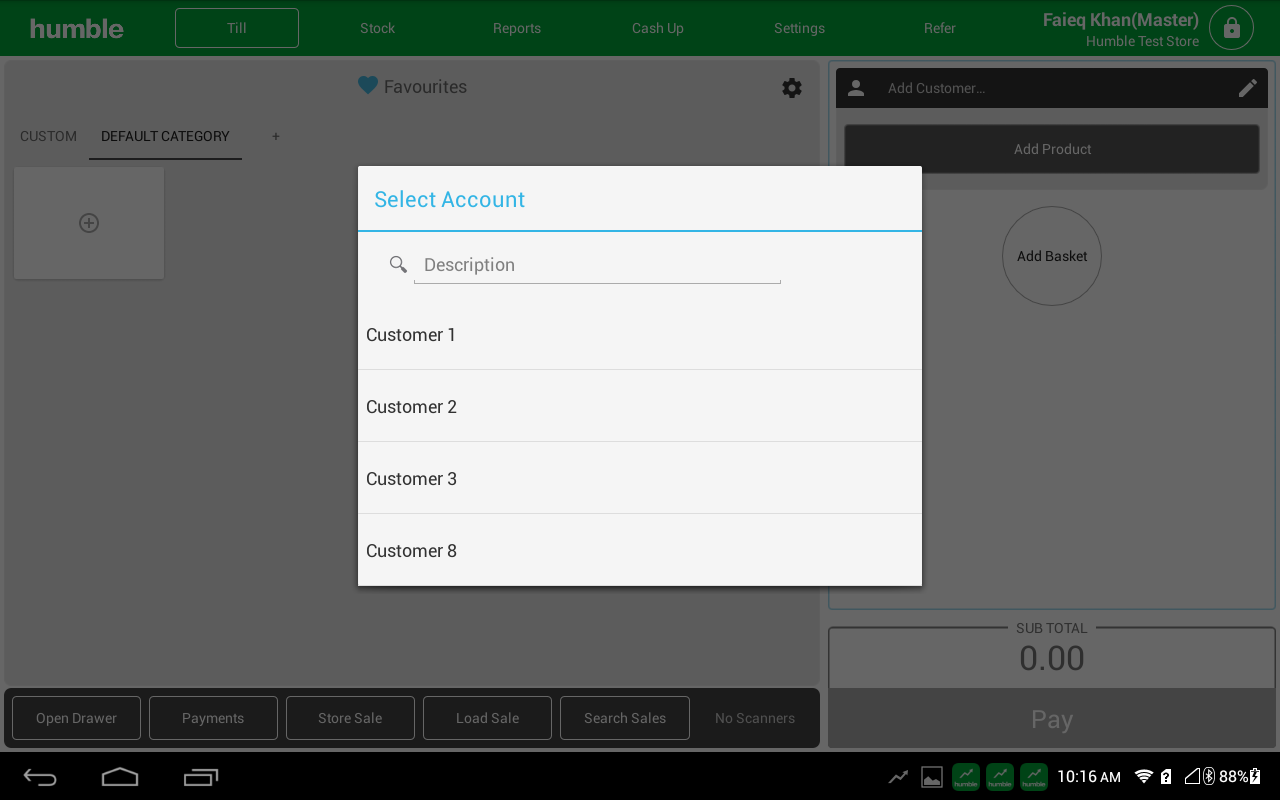Tap the Android recent apps button
Image resolution: width=1280 pixels, height=800 pixels.
coord(201,777)
